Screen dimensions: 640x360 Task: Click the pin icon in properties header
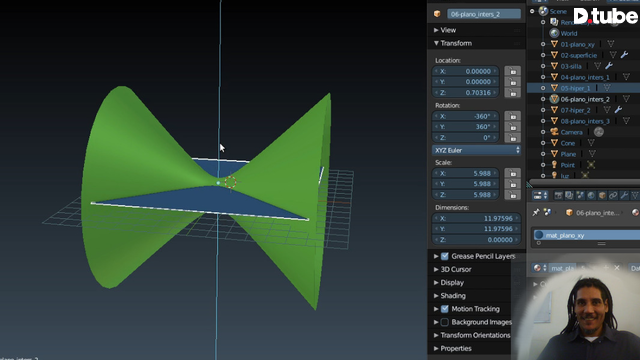coord(536,212)
